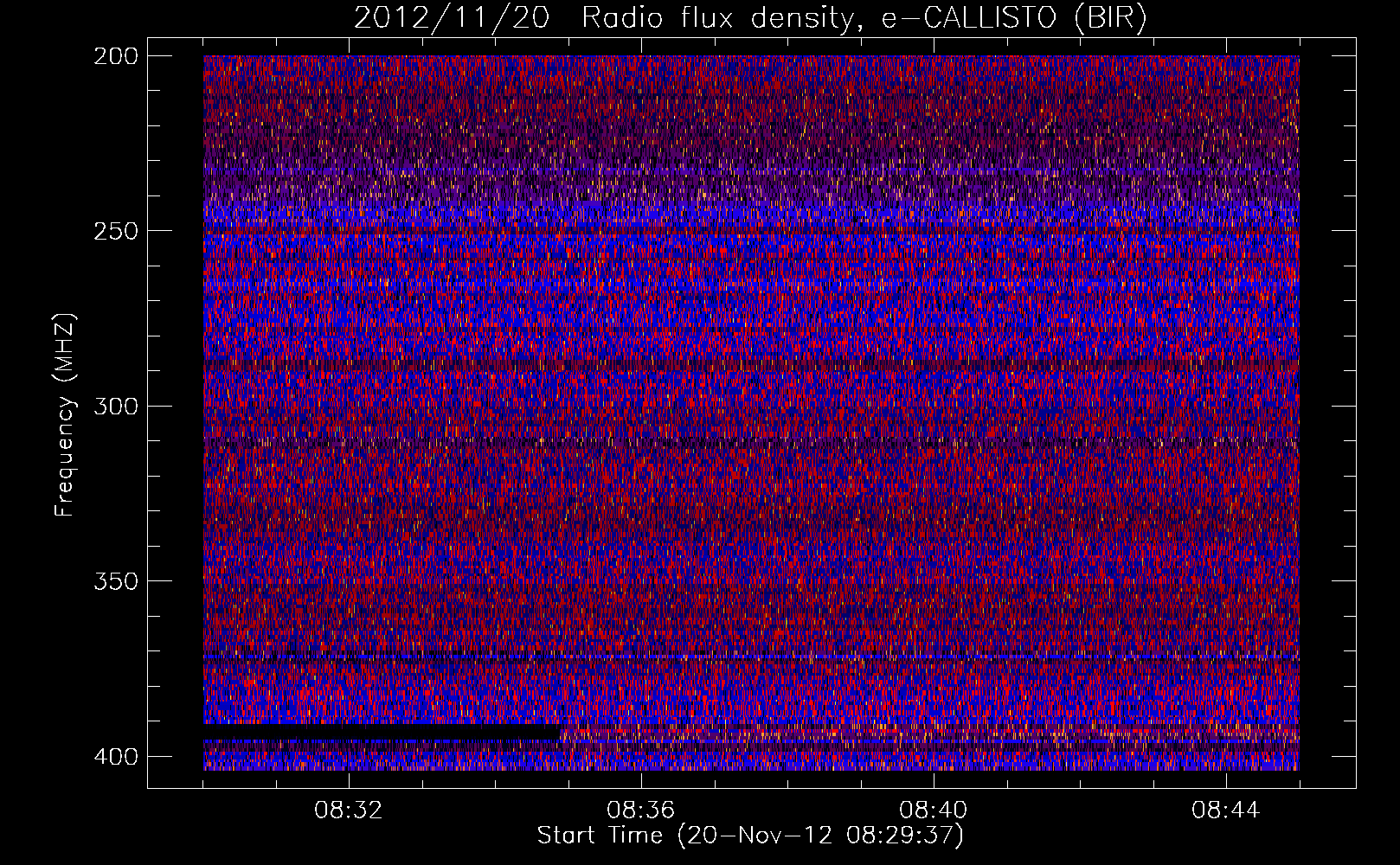This screenshot has width=1400, height=865.
Task: Click the 08:40 time tick label
Action: pyautogui.click(x=933, y=811)
